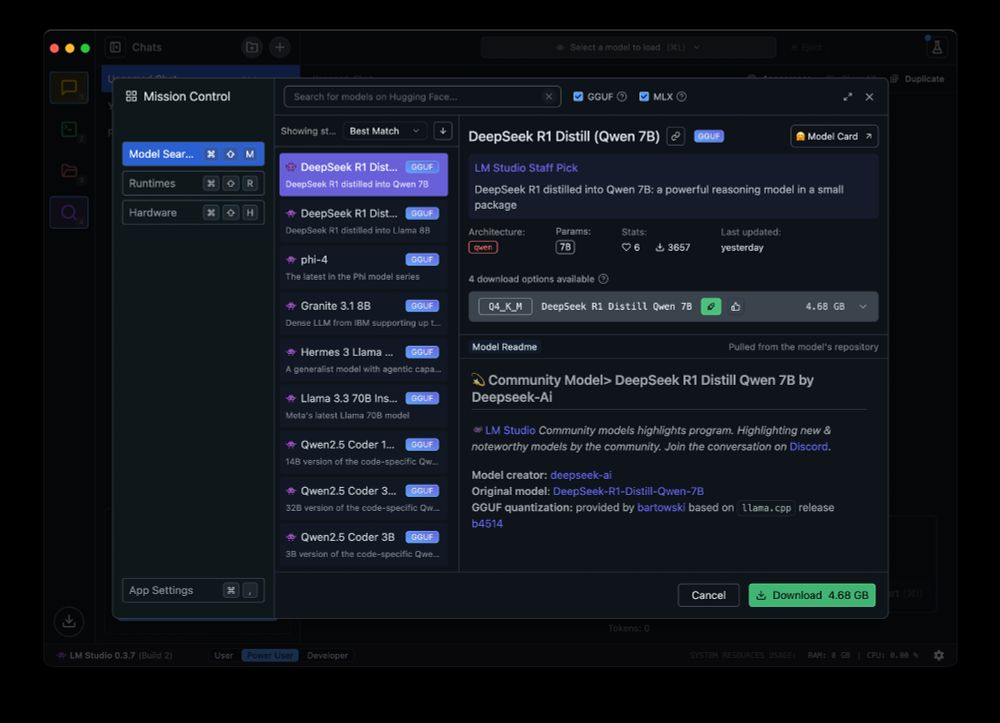Screen dimensions: 1000x723
Task: Click the Duplicate button behind the dialog
Action: tap(918, 79)
